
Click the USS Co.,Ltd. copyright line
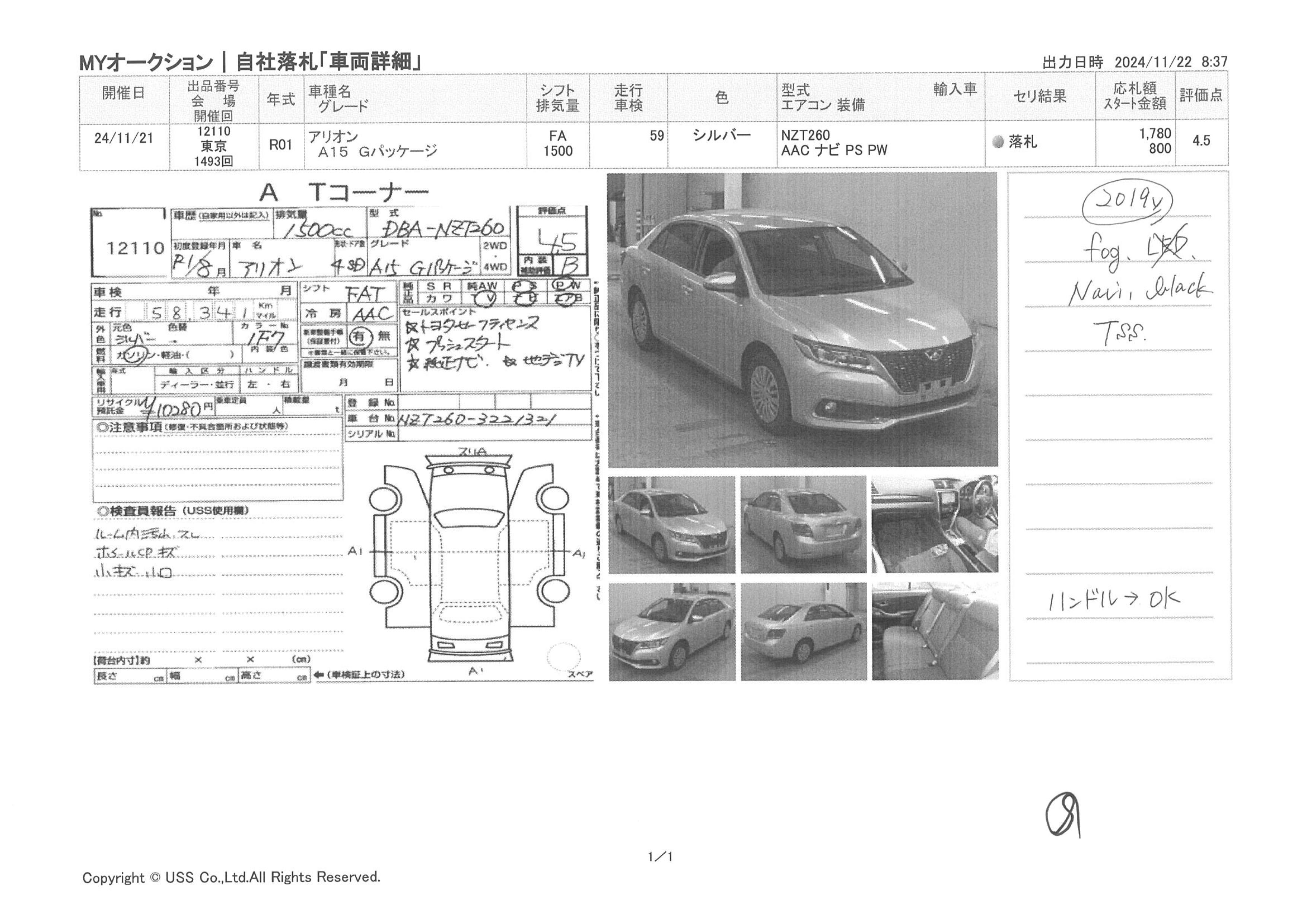(x=231, y=877)
